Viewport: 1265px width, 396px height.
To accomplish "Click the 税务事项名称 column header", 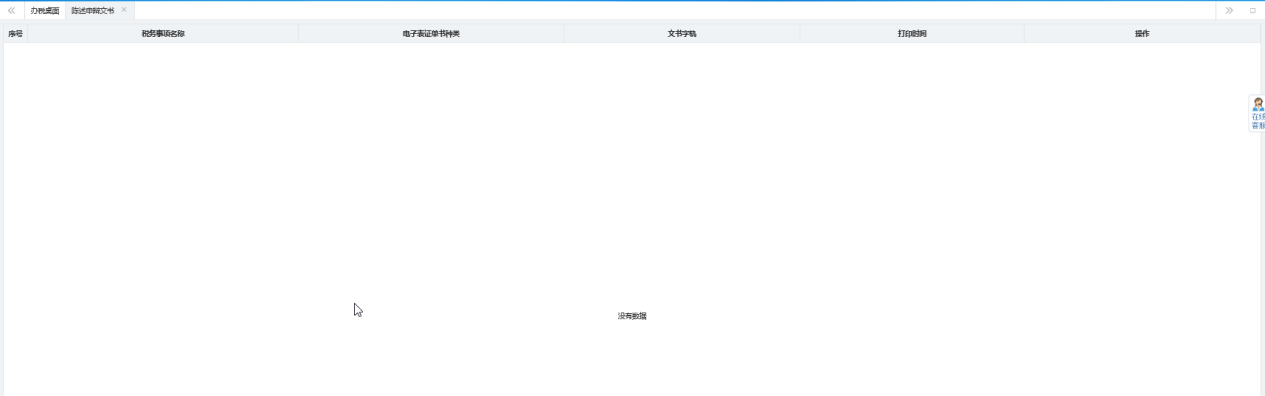I will [x=163, y=34].
